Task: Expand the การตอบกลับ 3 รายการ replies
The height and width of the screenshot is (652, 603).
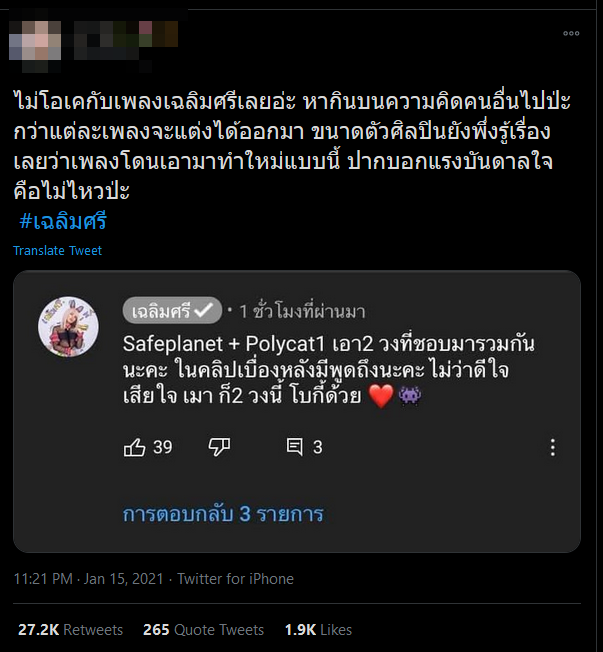Action: [x=222, y=514]
